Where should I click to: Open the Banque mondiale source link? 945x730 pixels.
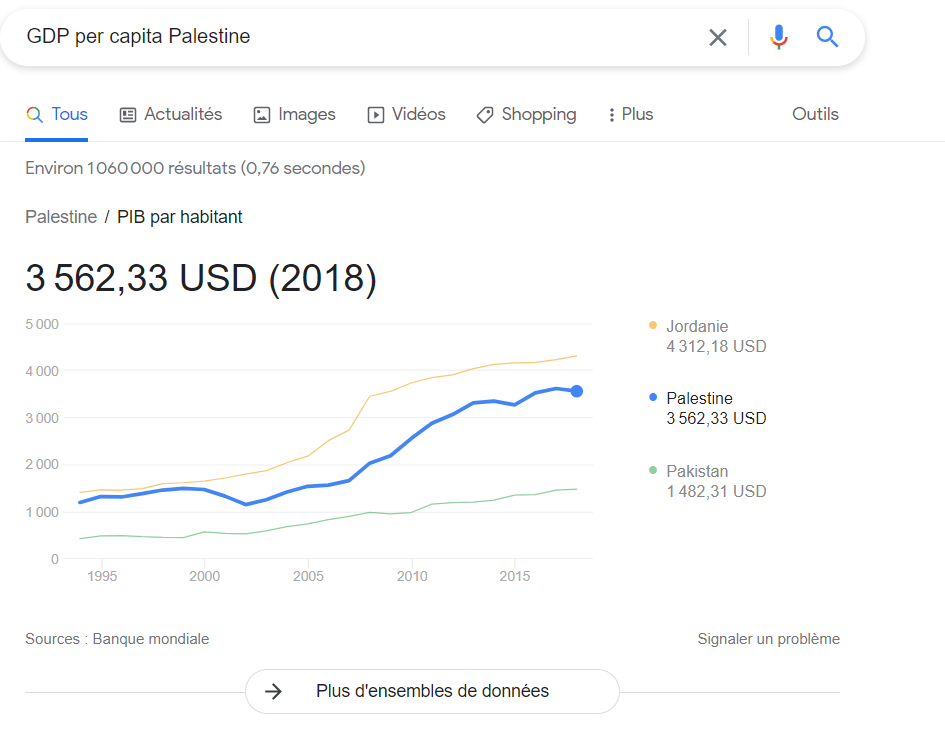point(151,639)
